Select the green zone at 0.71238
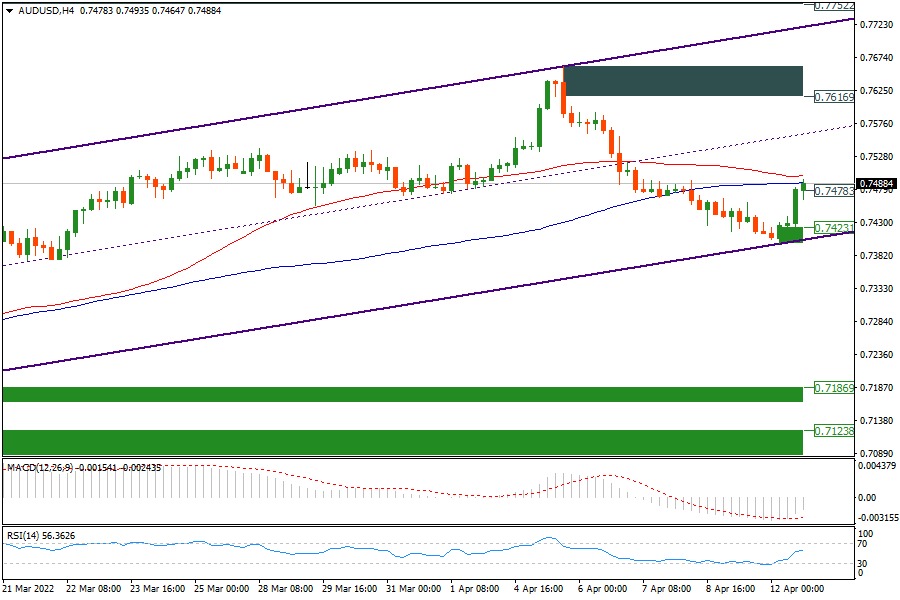 [x=402, y=442]
